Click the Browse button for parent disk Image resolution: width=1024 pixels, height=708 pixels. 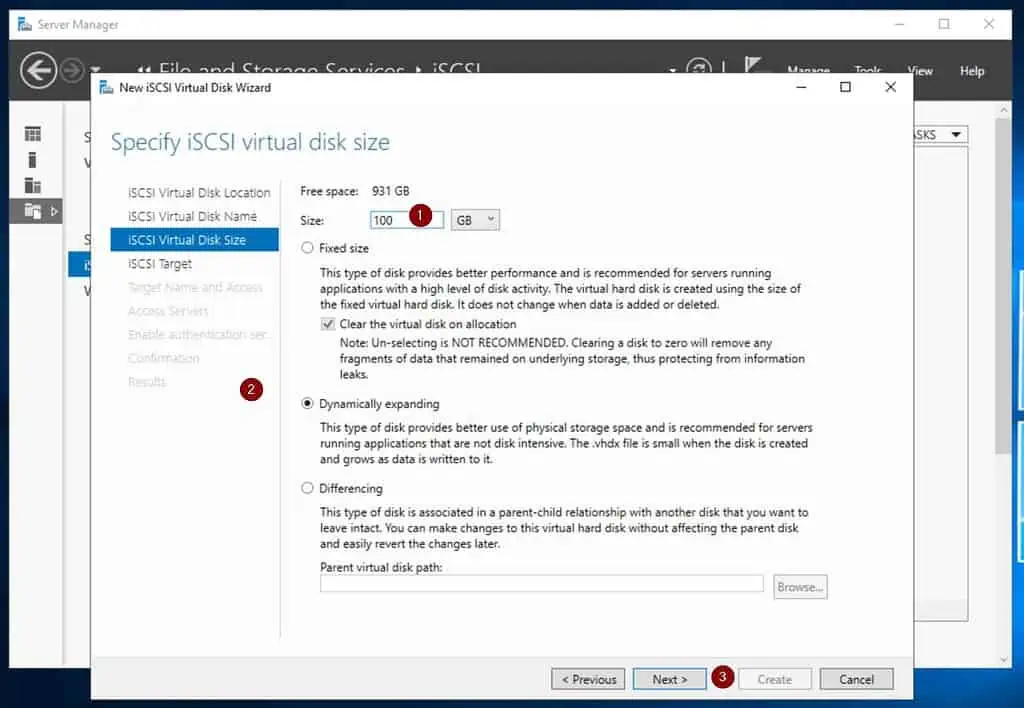[x=800, y=587]
